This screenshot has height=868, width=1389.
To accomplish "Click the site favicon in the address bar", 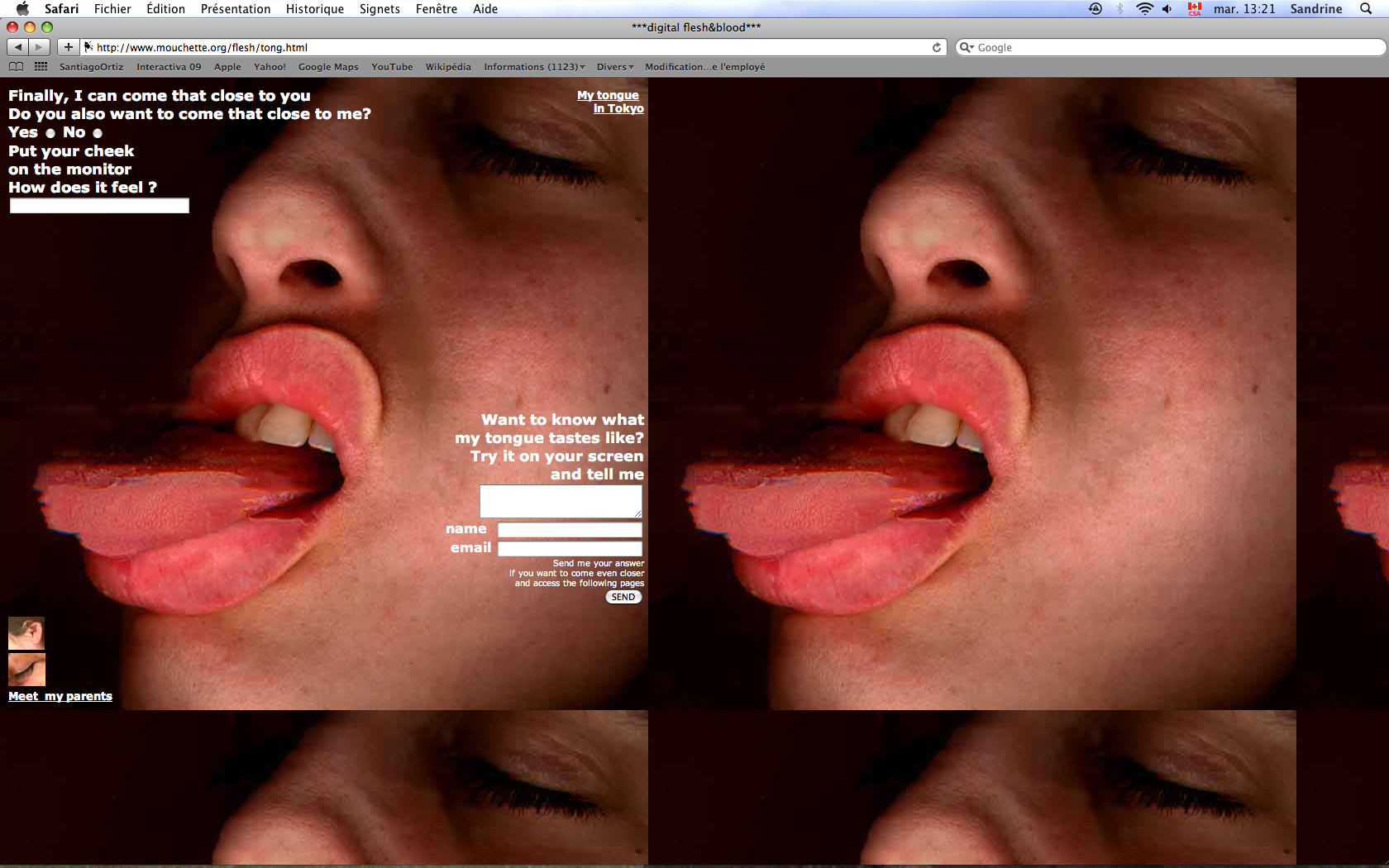I will [x=88, y=47].
